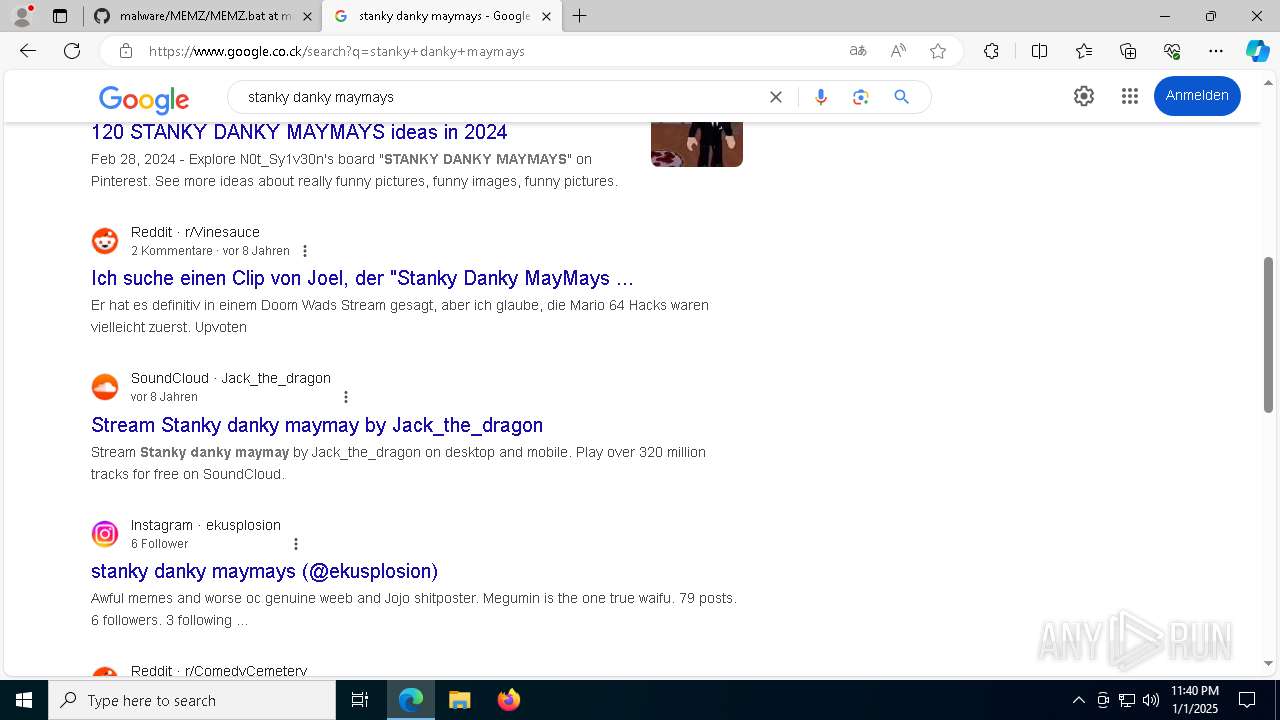The image size is (1280, 720).
Task: Click the translate page icon
Action: 858,51
